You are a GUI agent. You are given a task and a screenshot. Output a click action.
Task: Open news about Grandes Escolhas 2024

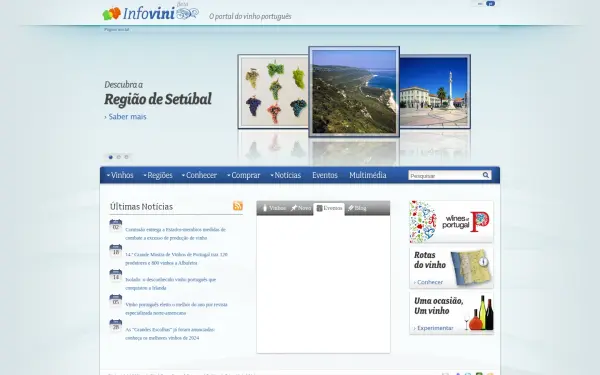tap(170, 334)
